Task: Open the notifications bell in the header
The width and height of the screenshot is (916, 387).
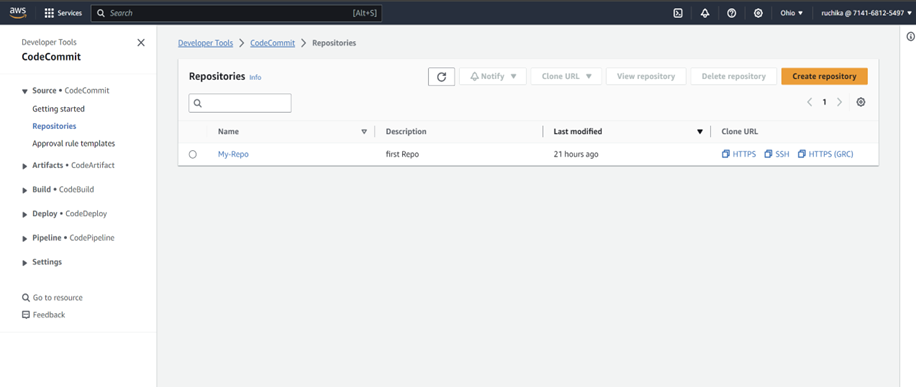Action: [705, 13]
